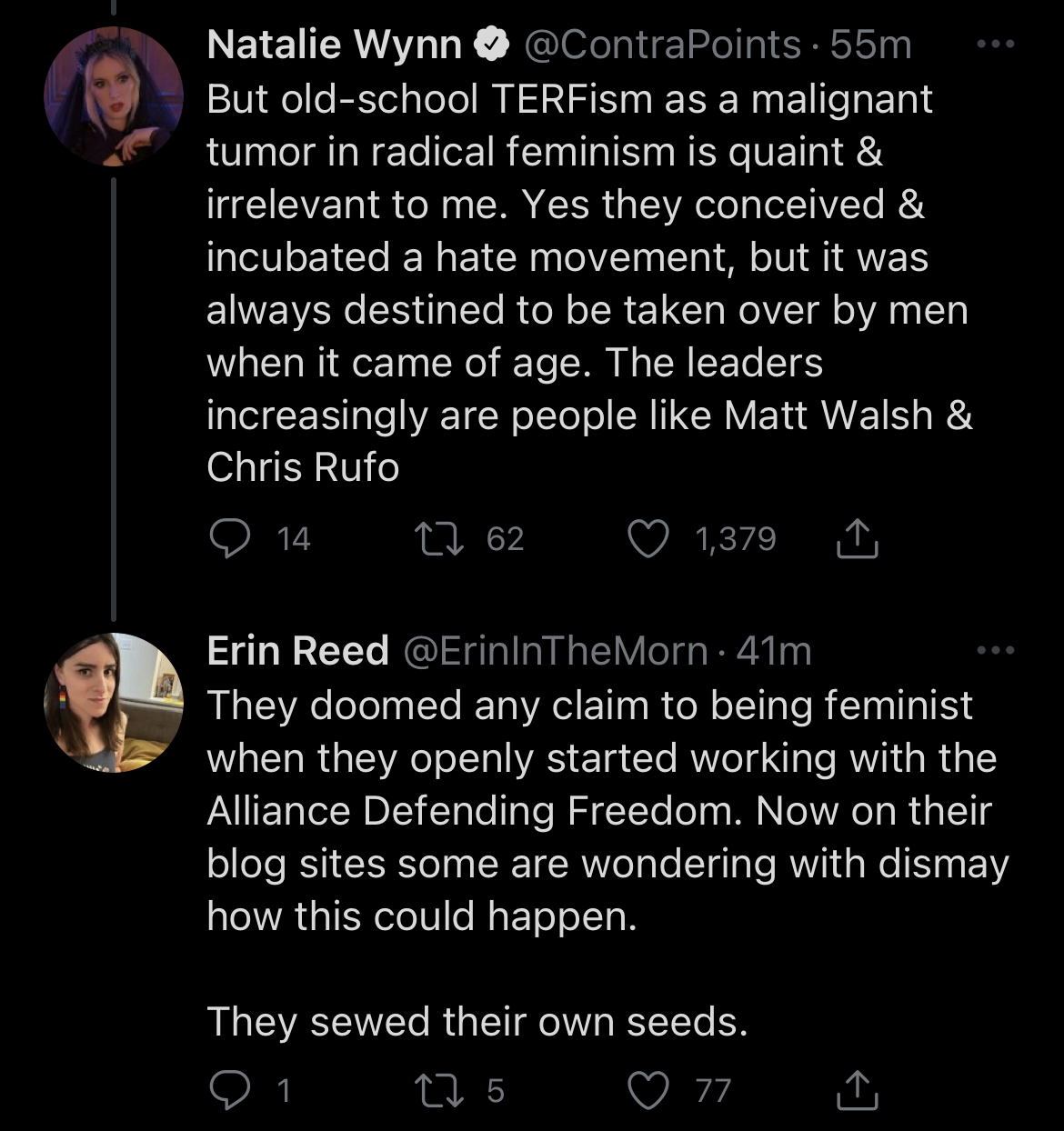Like Erin Reed's tweet

(648, 1089)
